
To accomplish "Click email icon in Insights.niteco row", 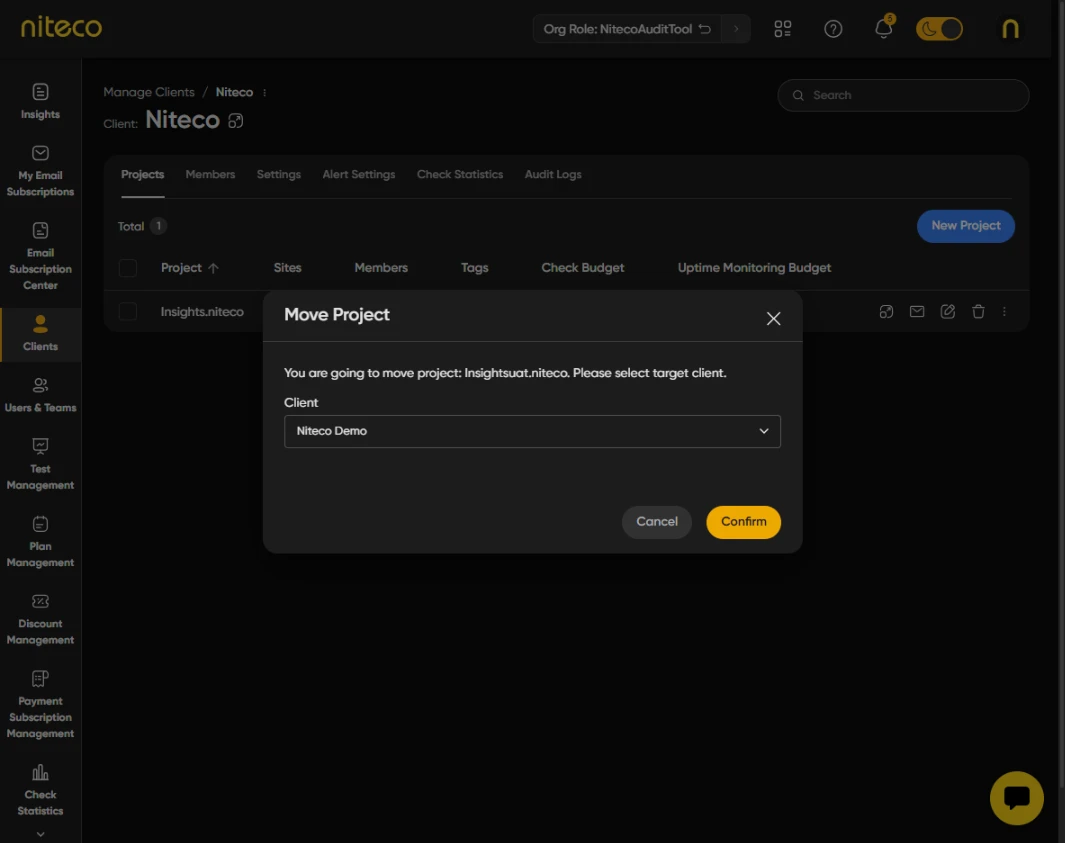I will coord(917,311).
